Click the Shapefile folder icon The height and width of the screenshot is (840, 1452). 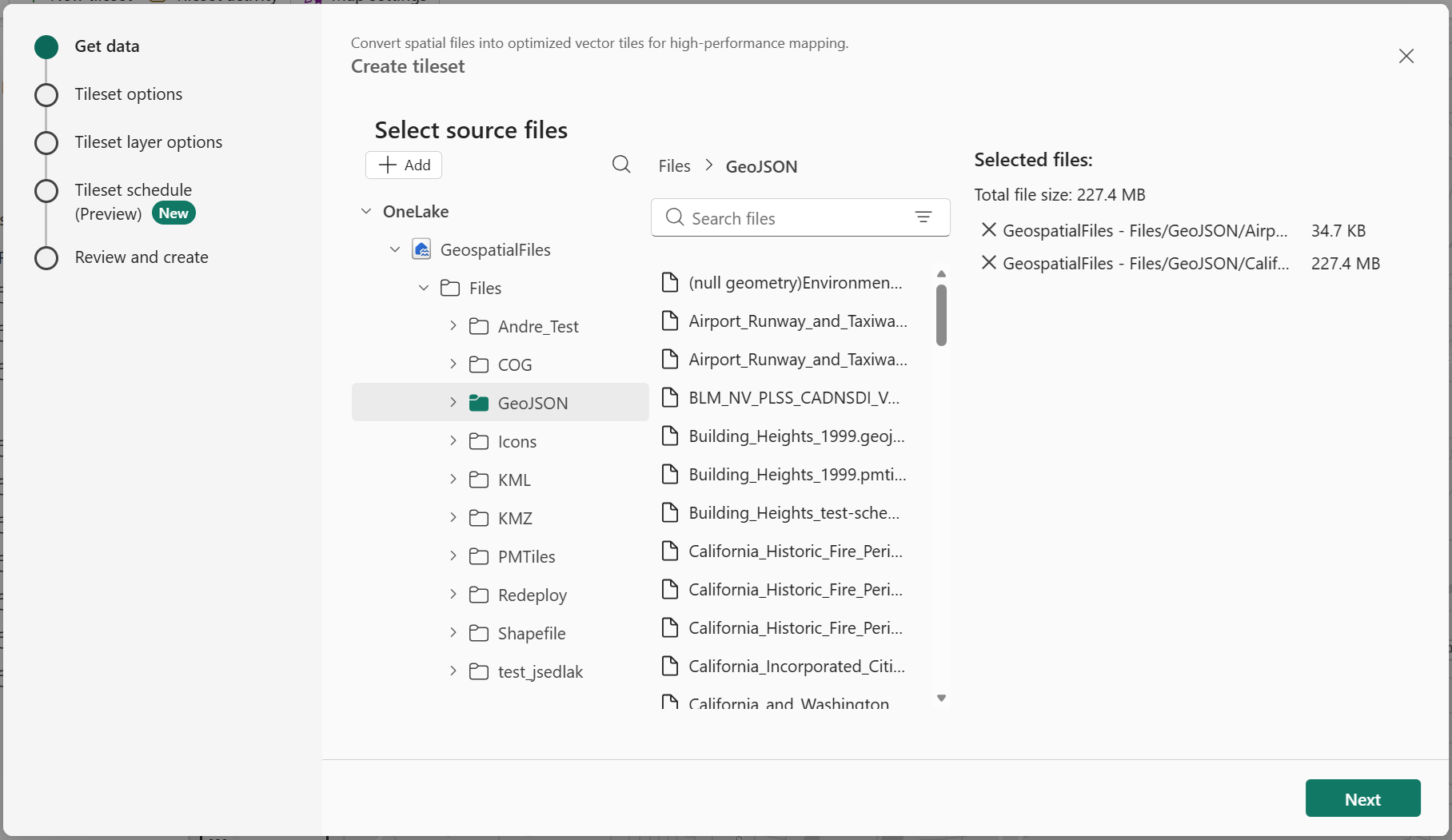coord(479,633)
